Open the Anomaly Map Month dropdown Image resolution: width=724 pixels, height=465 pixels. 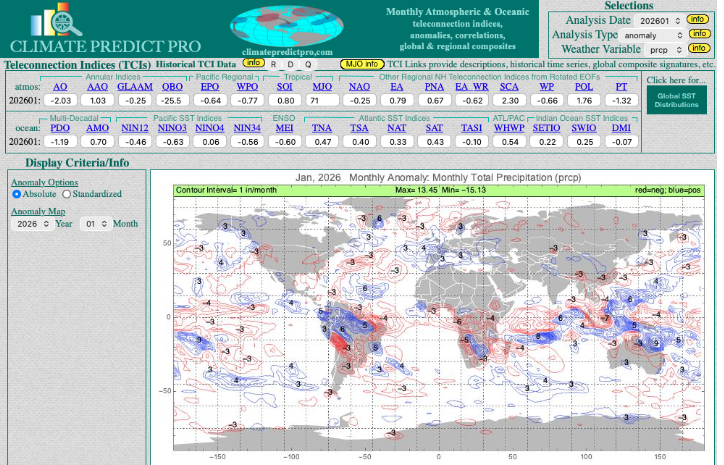tap(94, 224)
